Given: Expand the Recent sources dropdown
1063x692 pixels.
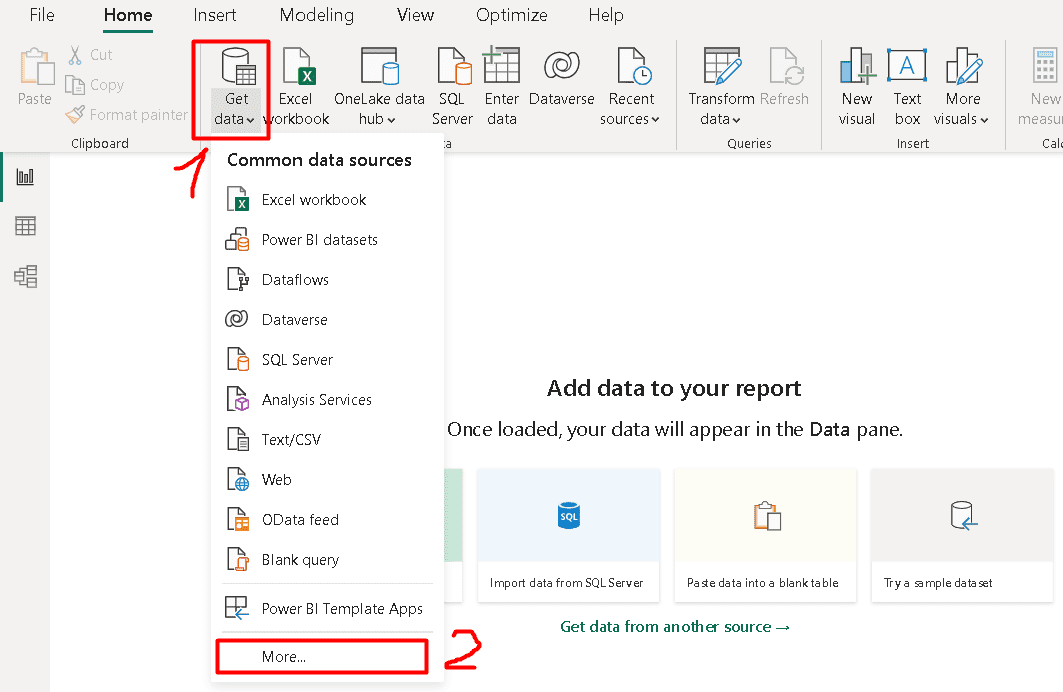Looking at the screenshot, I should pos(630,87).
